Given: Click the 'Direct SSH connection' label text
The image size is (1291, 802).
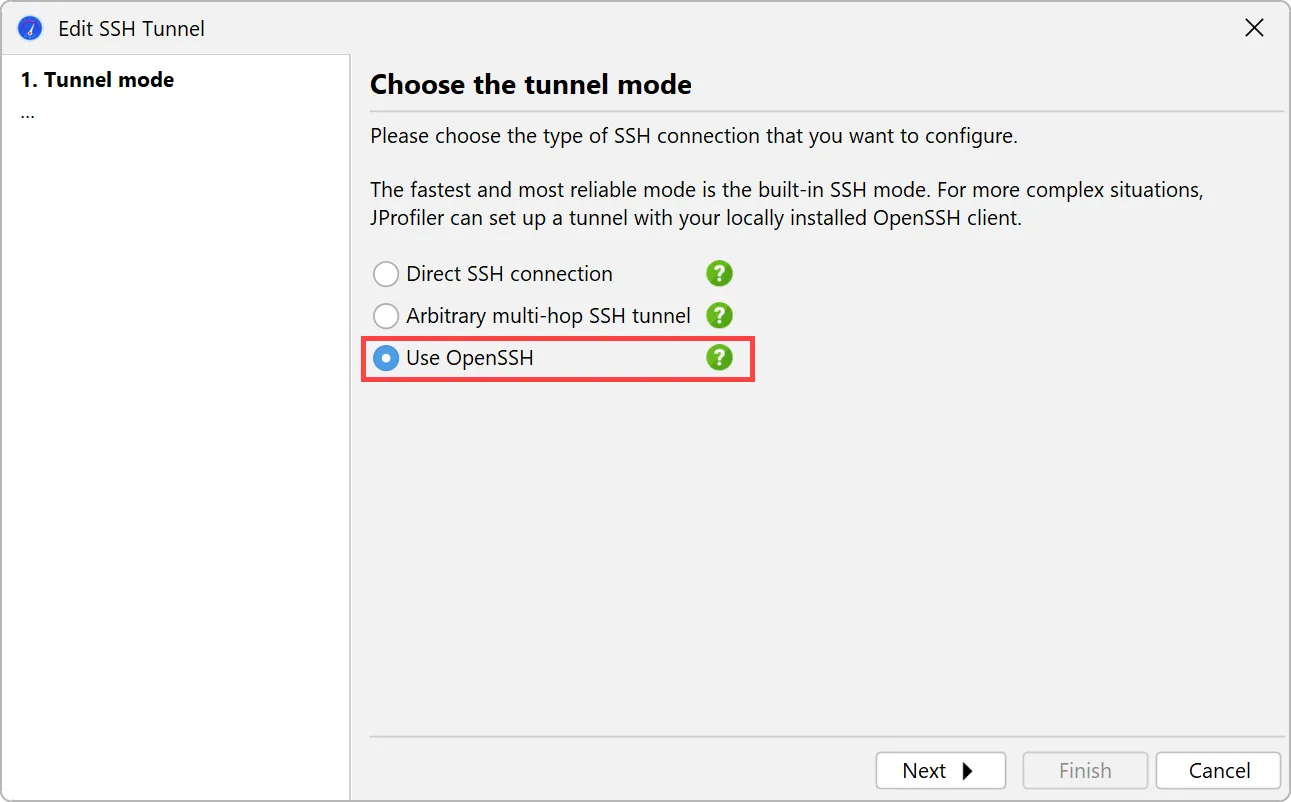Looking at the screenshot, I should (x=509, y=274).
